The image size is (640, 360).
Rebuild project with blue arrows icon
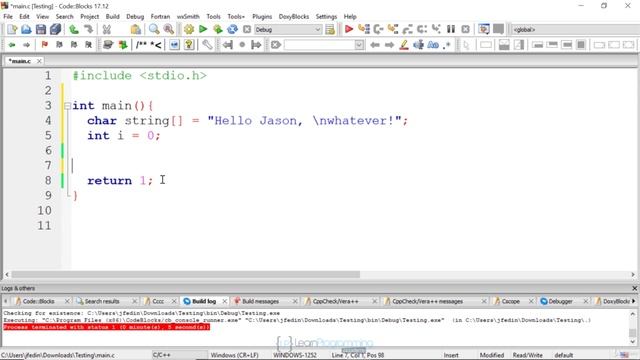point(232,29)
